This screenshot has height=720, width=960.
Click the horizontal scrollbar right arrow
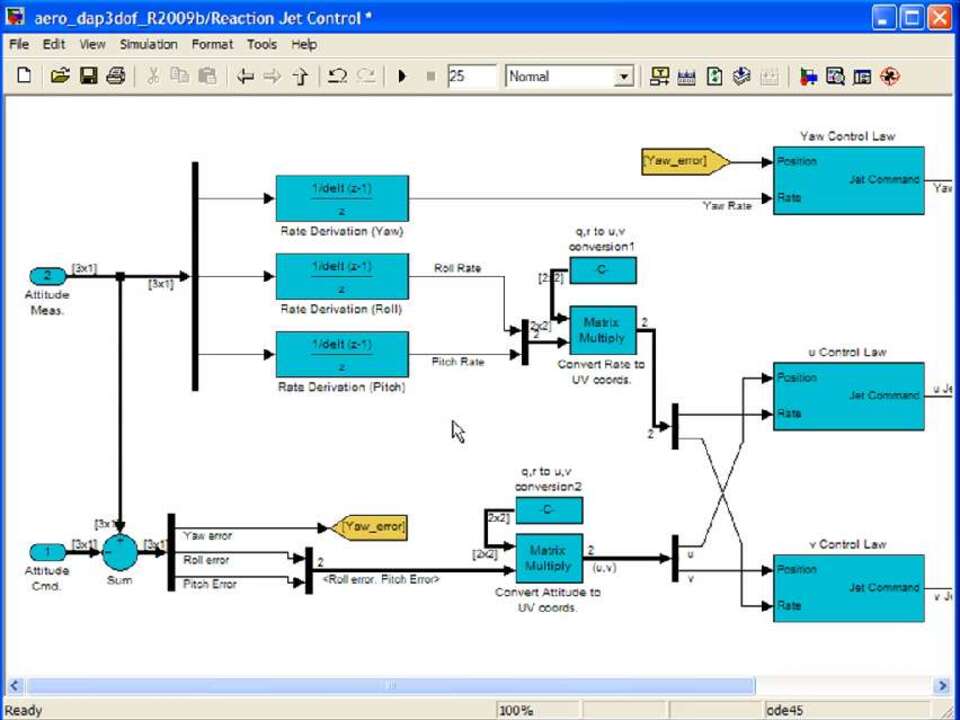[x=942, y=686]
